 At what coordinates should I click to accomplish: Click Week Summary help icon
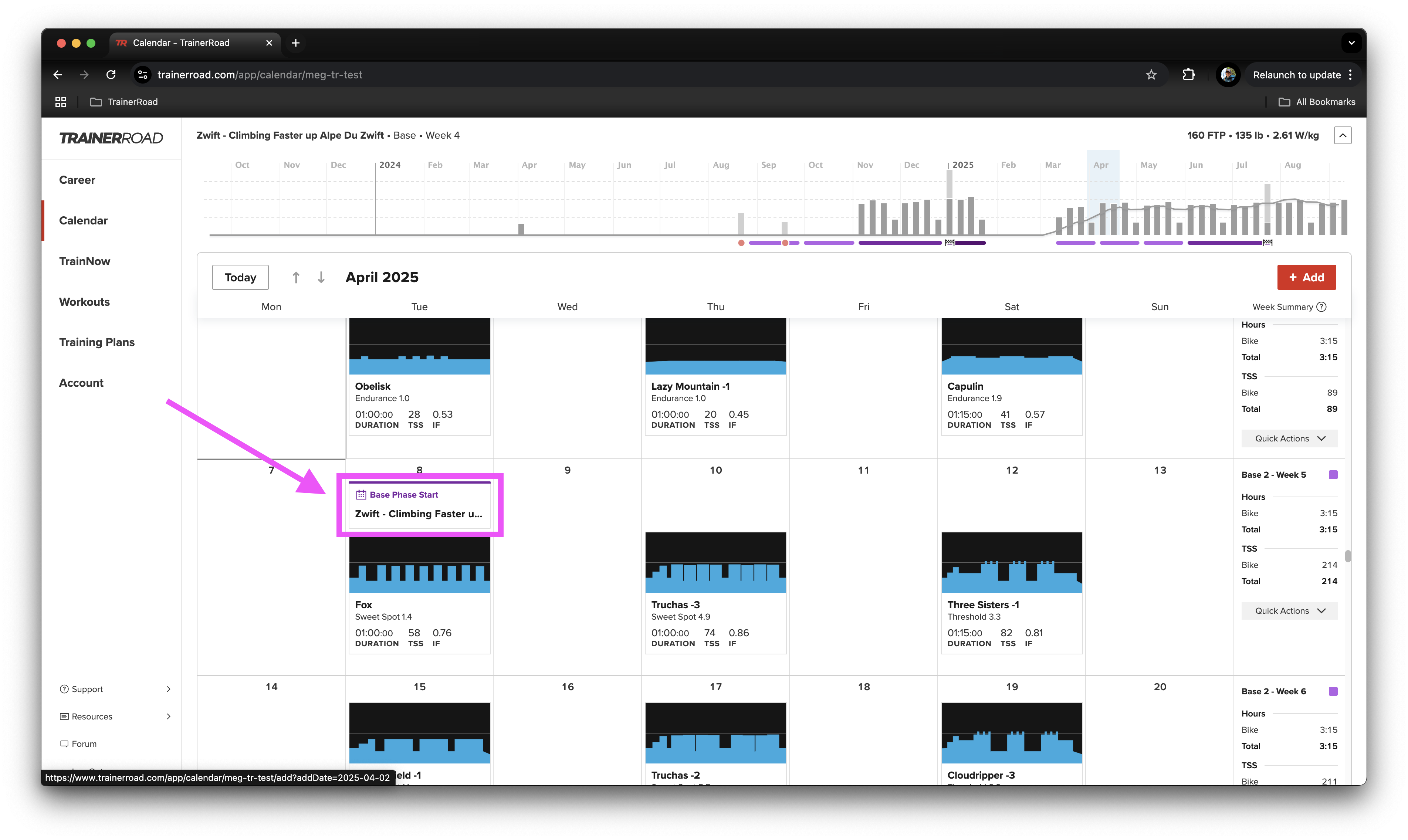click(1321, 307)
